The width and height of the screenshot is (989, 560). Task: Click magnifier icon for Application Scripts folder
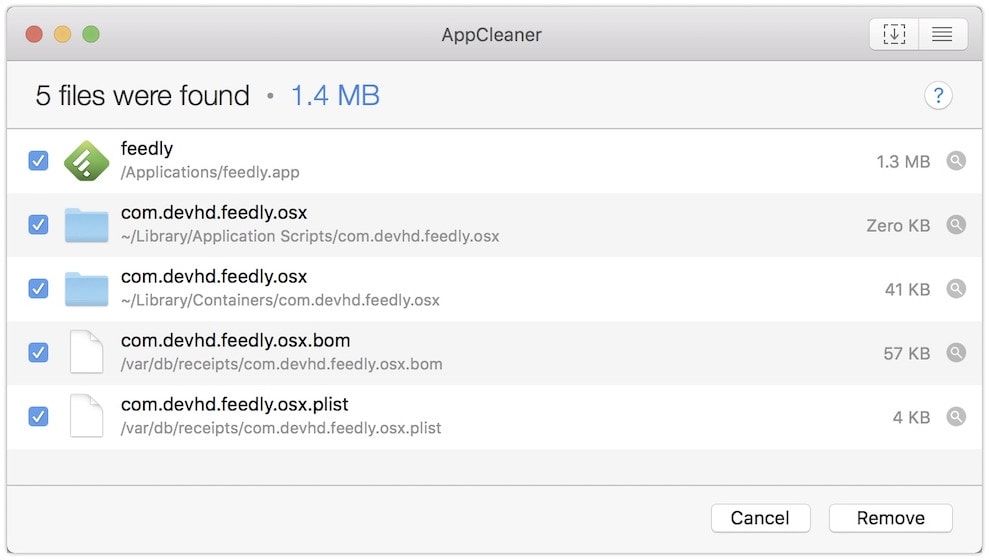956,225
